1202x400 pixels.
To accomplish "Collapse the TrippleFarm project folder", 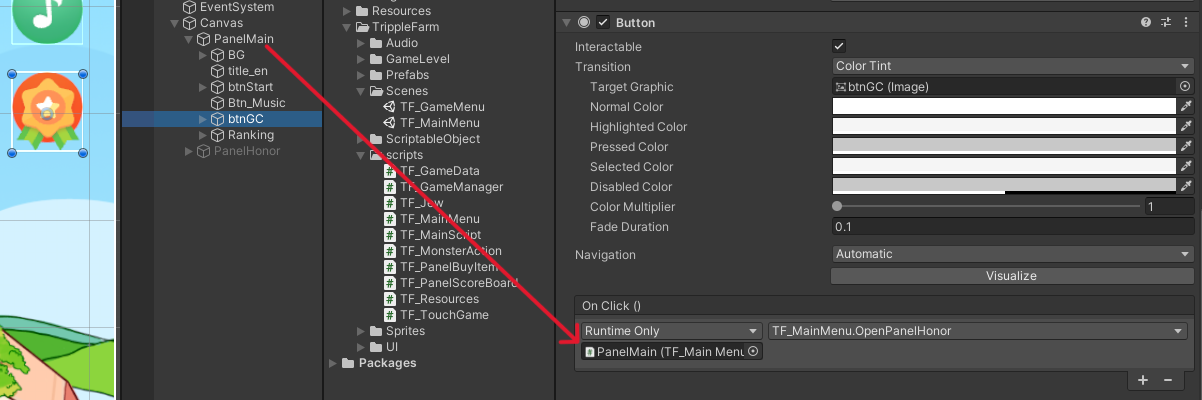I will (x=347, y=27).
